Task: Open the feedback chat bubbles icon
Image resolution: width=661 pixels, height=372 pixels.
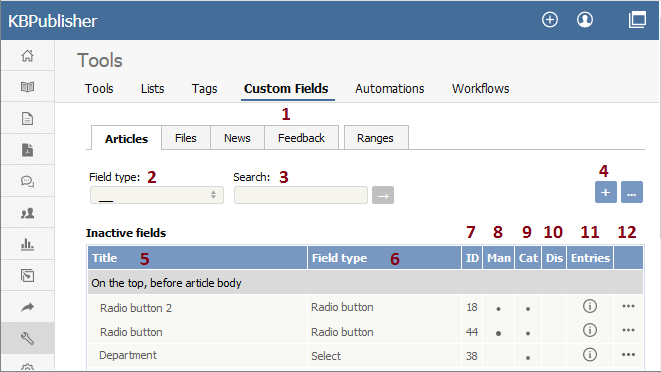Action: tap(27, 181)
